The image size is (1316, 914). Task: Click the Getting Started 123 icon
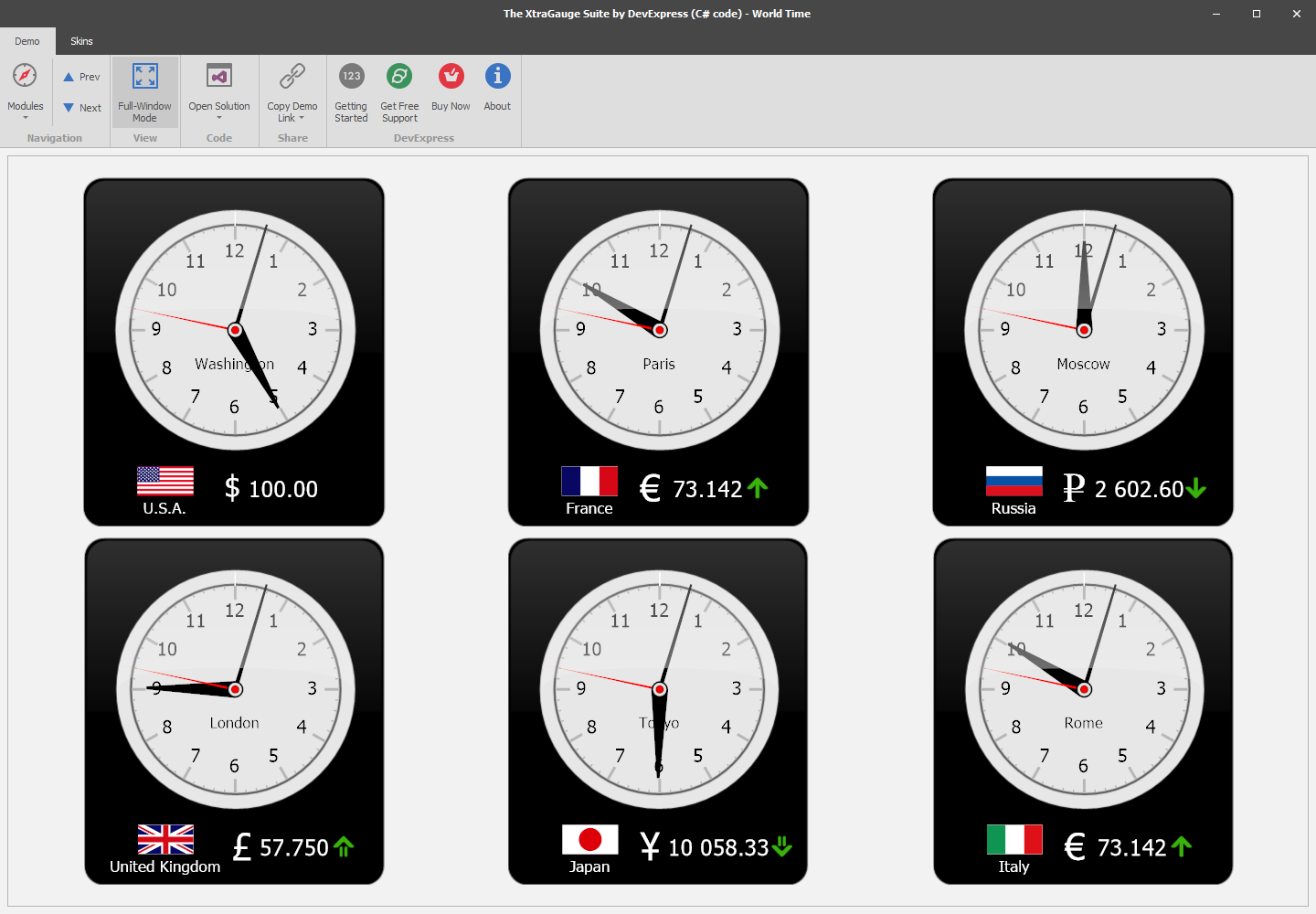click(351, 76)
